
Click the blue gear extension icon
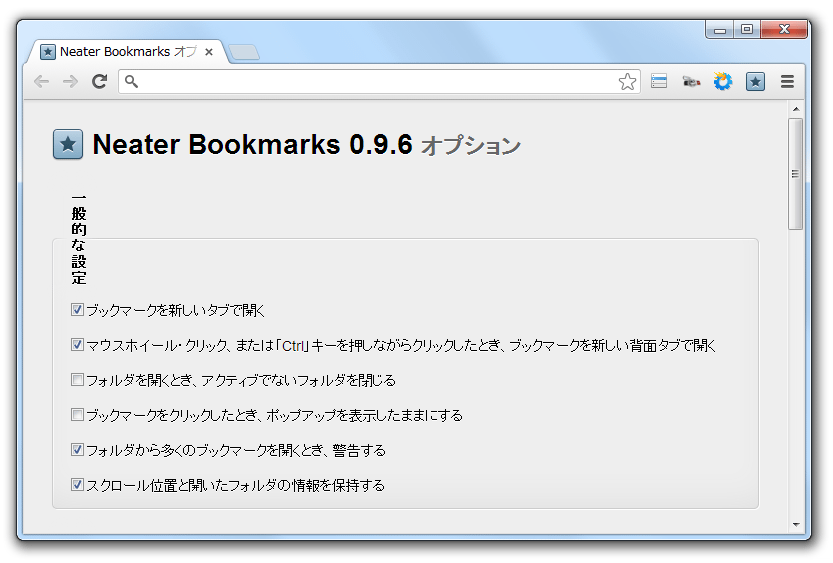[722, 81]
